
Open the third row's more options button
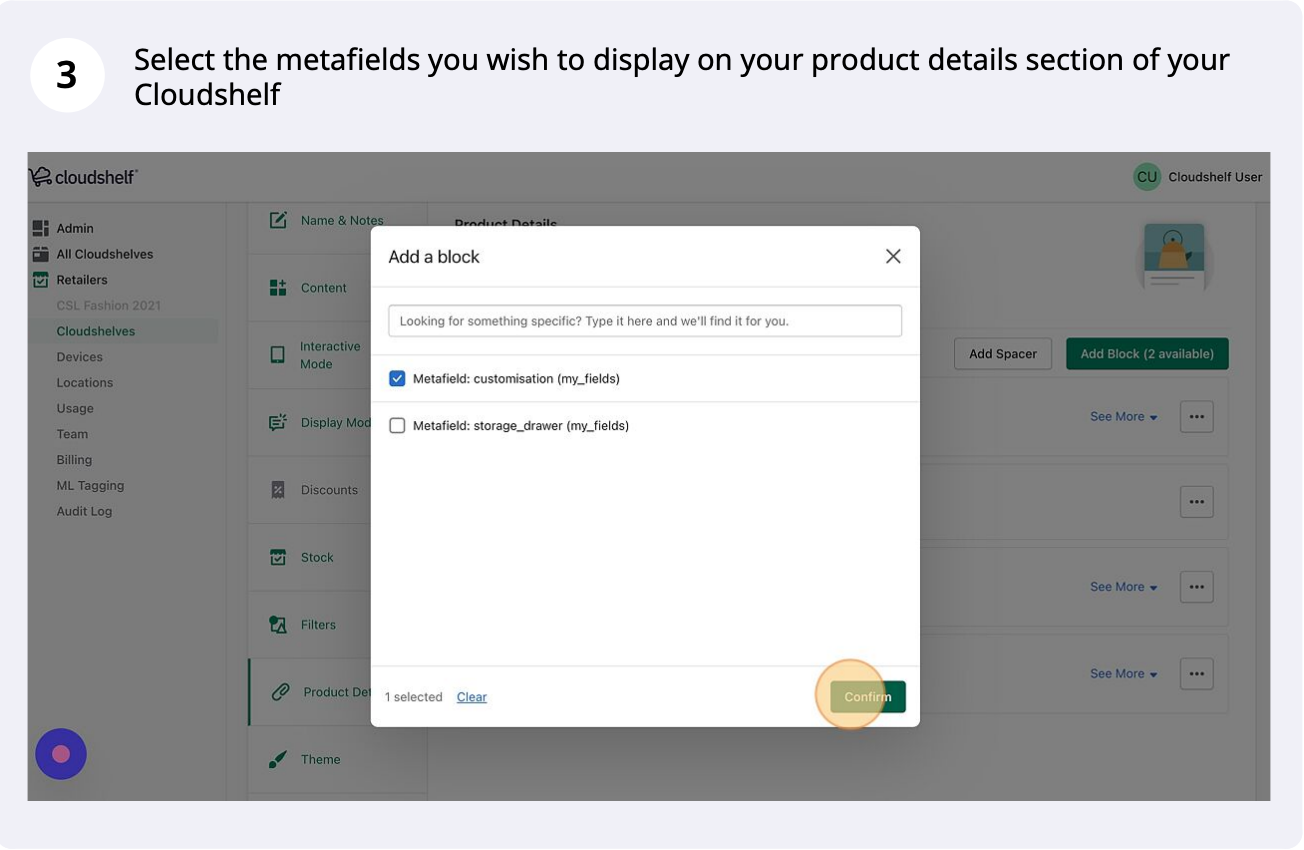click(x=1197, y=587)
